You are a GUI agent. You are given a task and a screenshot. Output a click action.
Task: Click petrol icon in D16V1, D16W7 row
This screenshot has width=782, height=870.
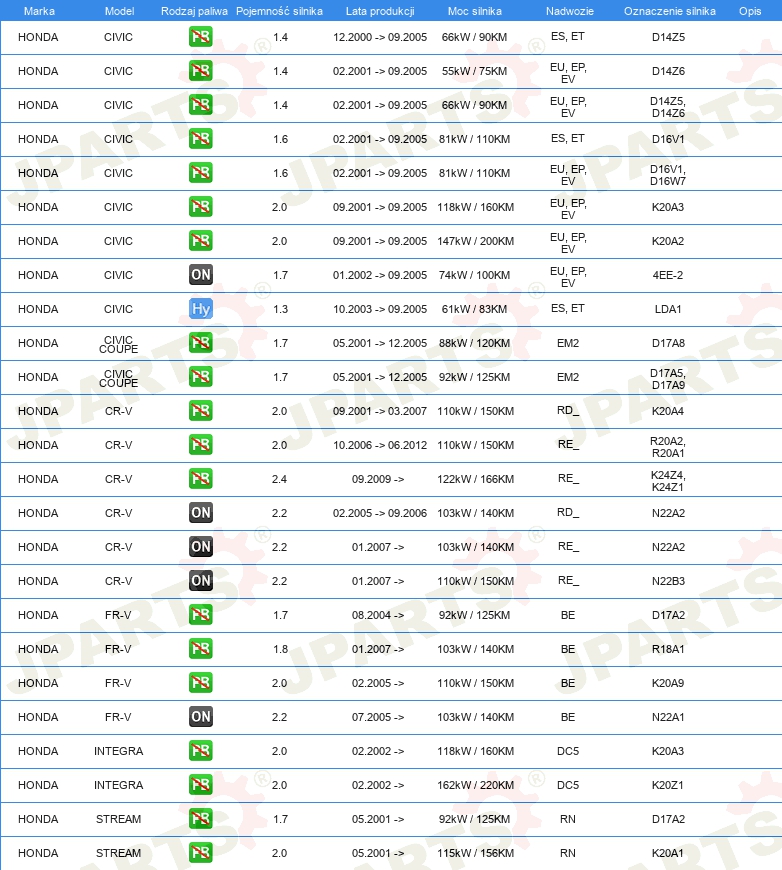[200, 173]
